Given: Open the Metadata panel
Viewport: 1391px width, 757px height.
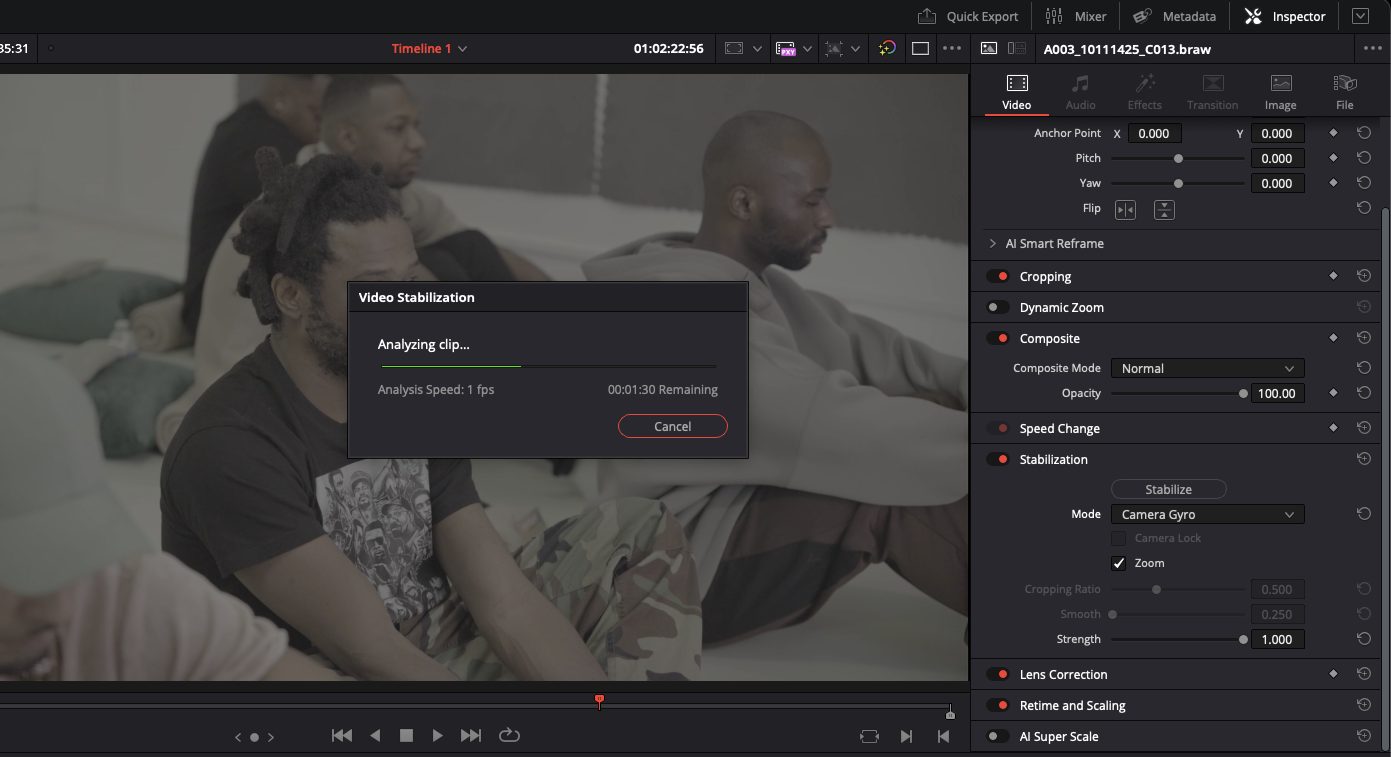Looking at the screenshot, I should point(1174,16).
